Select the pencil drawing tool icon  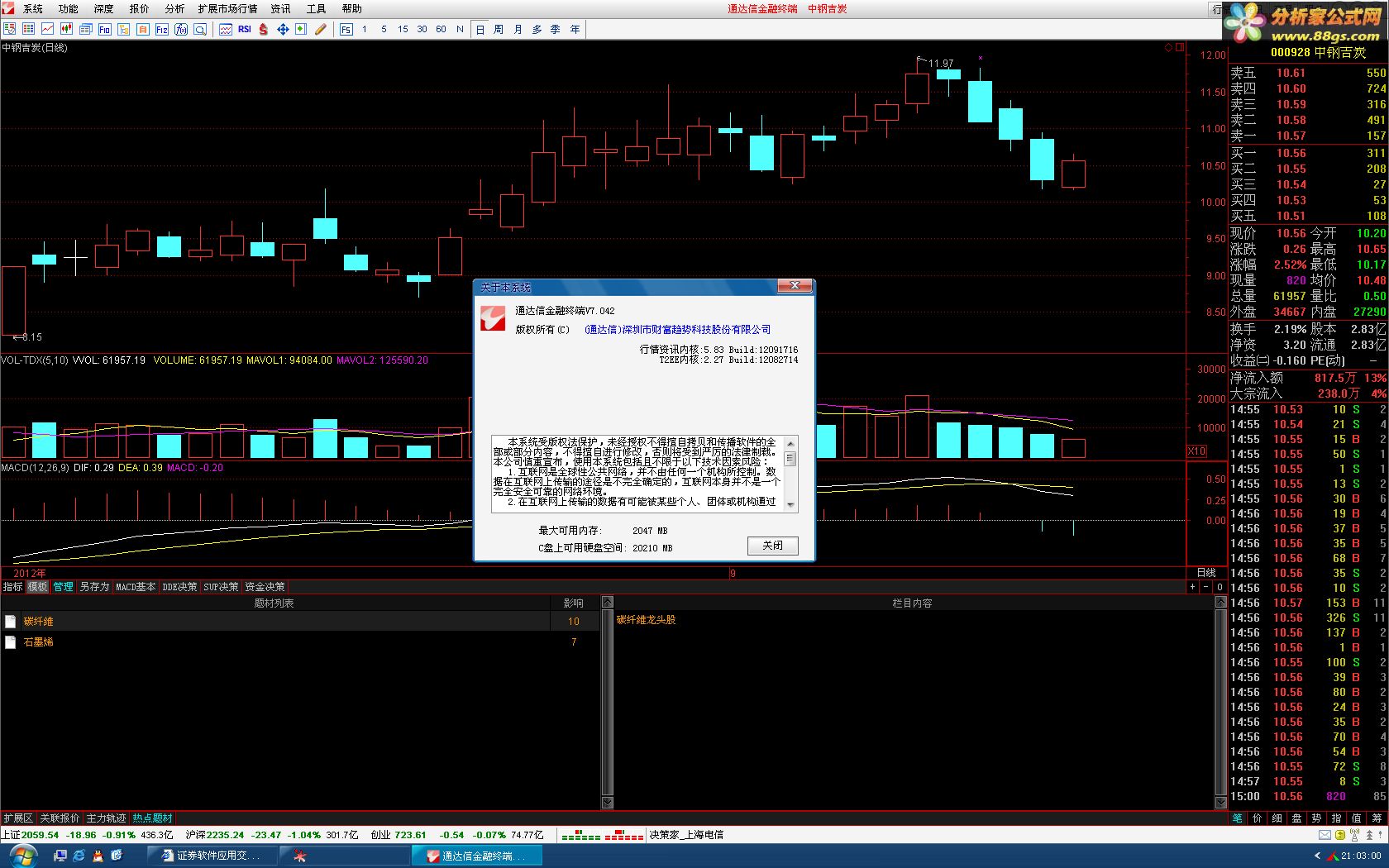coord(320,29)
